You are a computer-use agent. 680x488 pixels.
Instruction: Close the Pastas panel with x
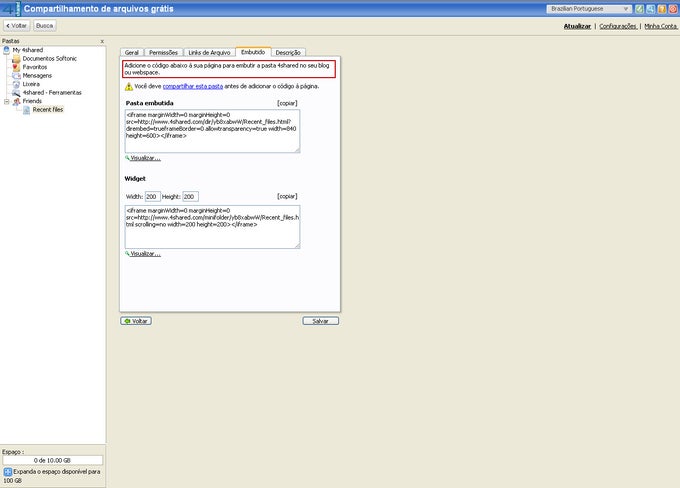102,41
